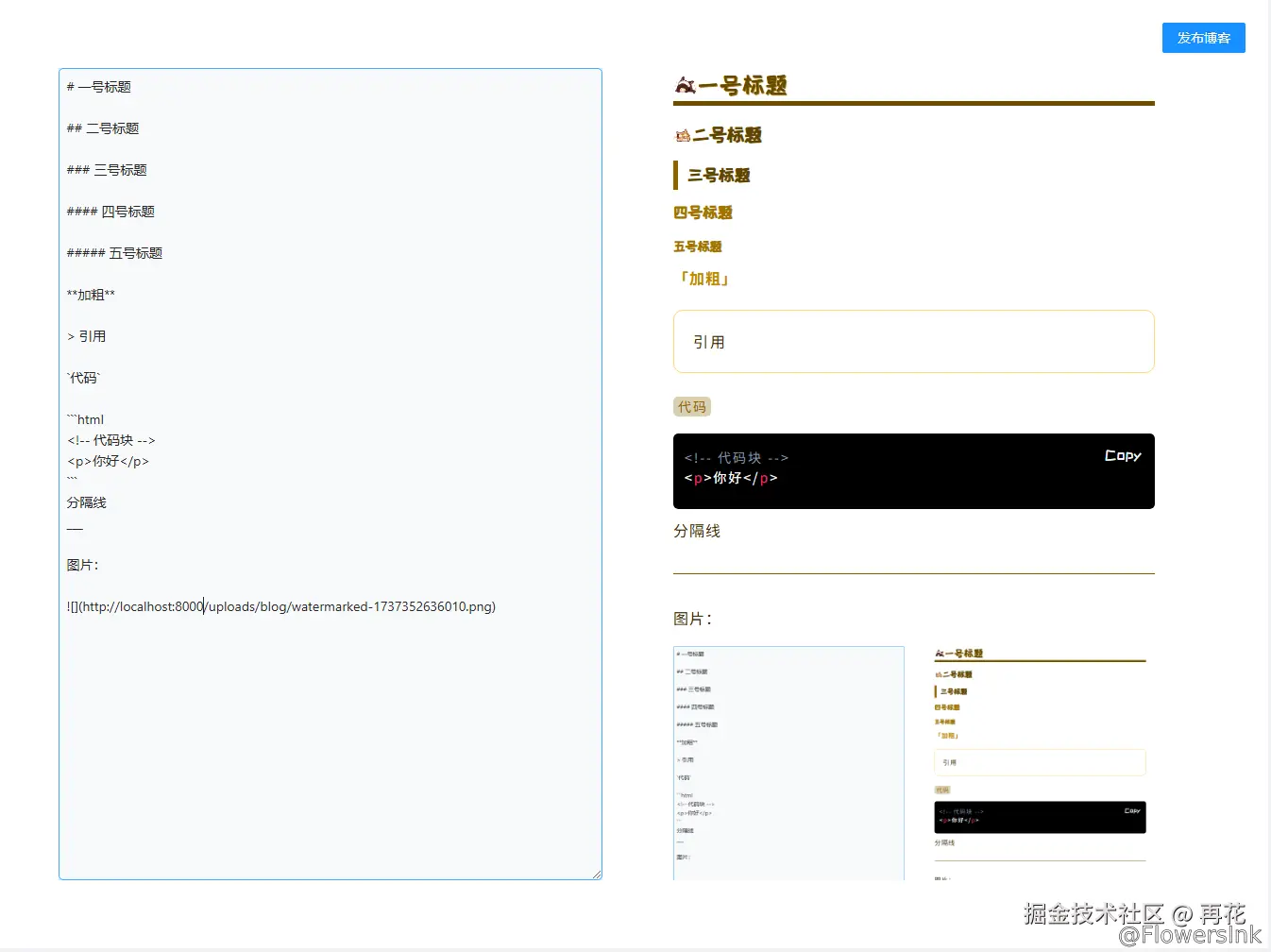Click the 二号标题 heading in preview

[727, 135]
